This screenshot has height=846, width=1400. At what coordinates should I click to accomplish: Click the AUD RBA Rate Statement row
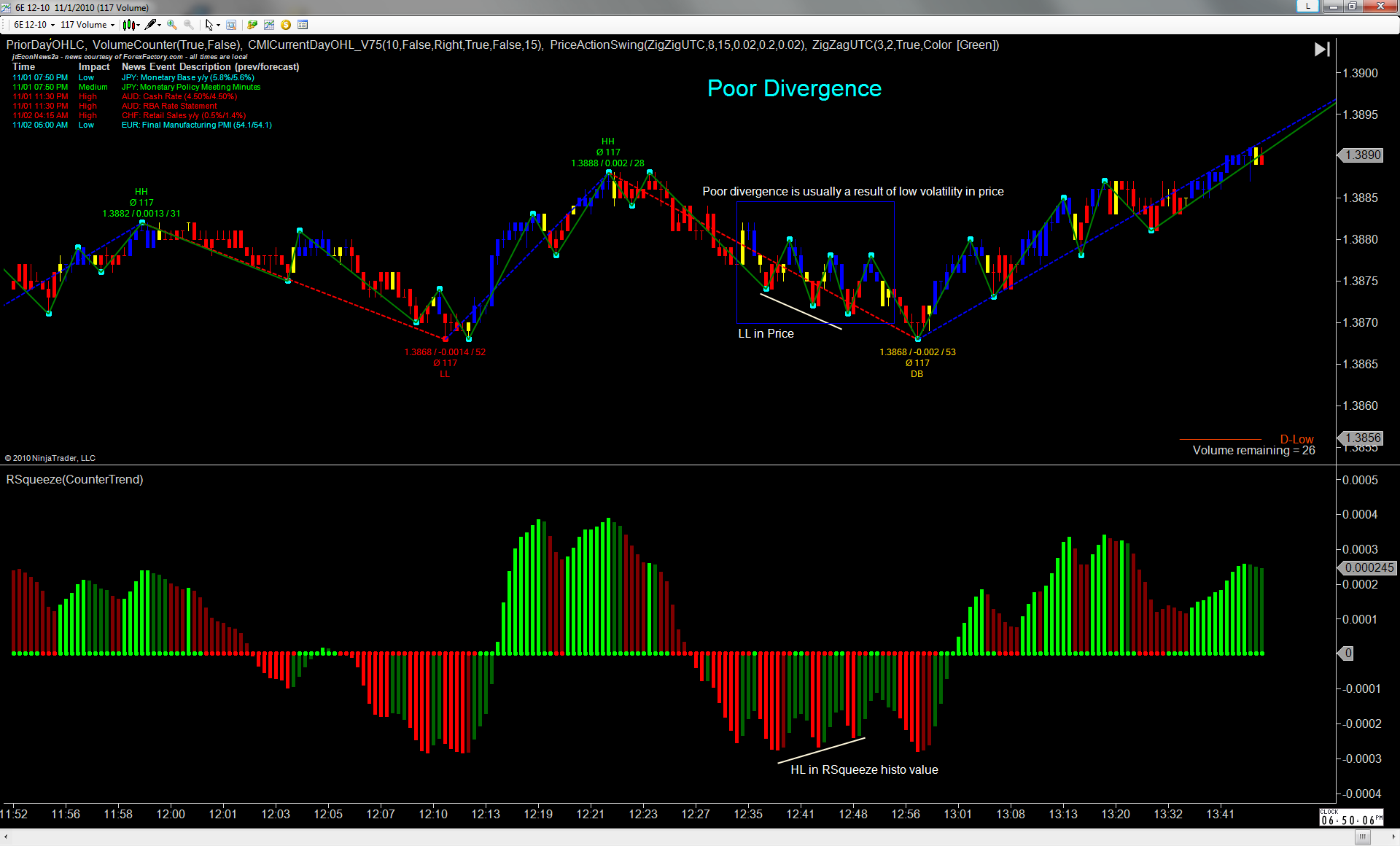click(114, 106)
